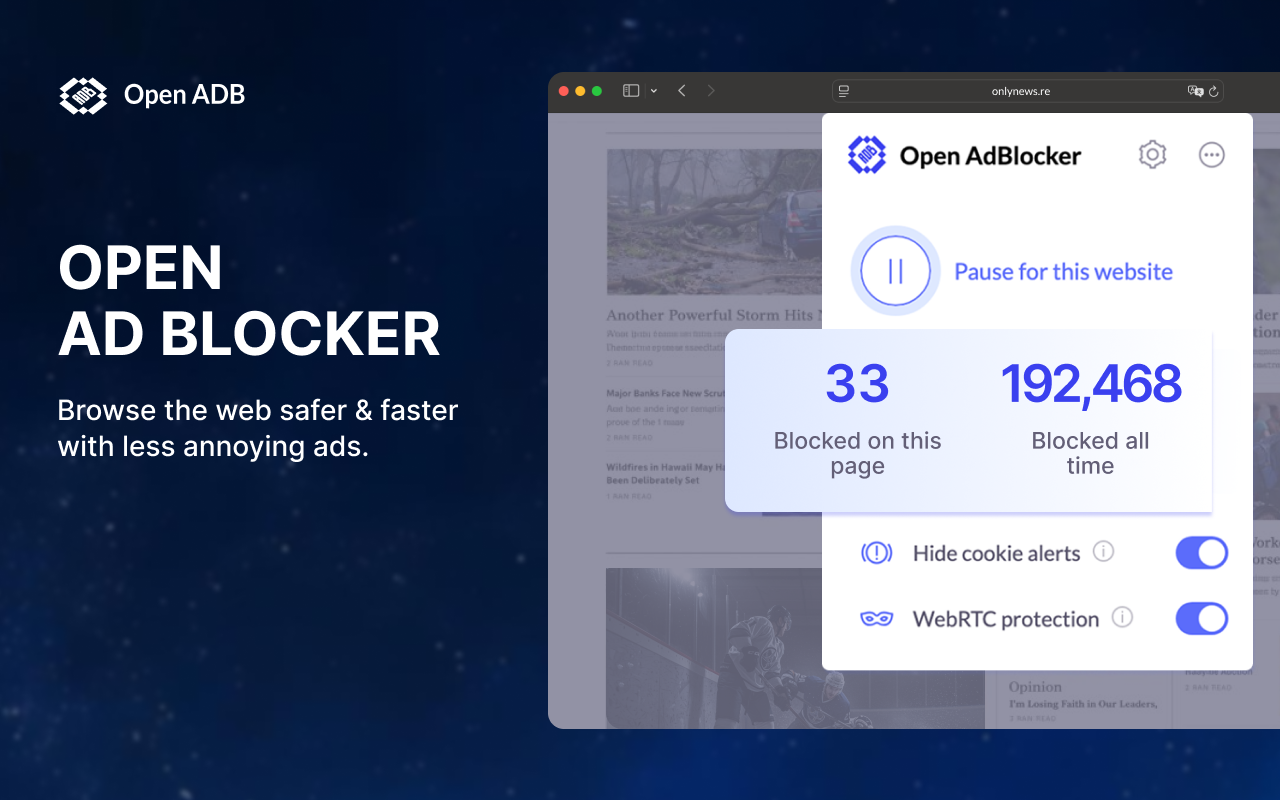The width and height of the screenshot is (1280, 800).
Task: Open the Open AdBlocker settings gear
Action: click(1152, 155)
